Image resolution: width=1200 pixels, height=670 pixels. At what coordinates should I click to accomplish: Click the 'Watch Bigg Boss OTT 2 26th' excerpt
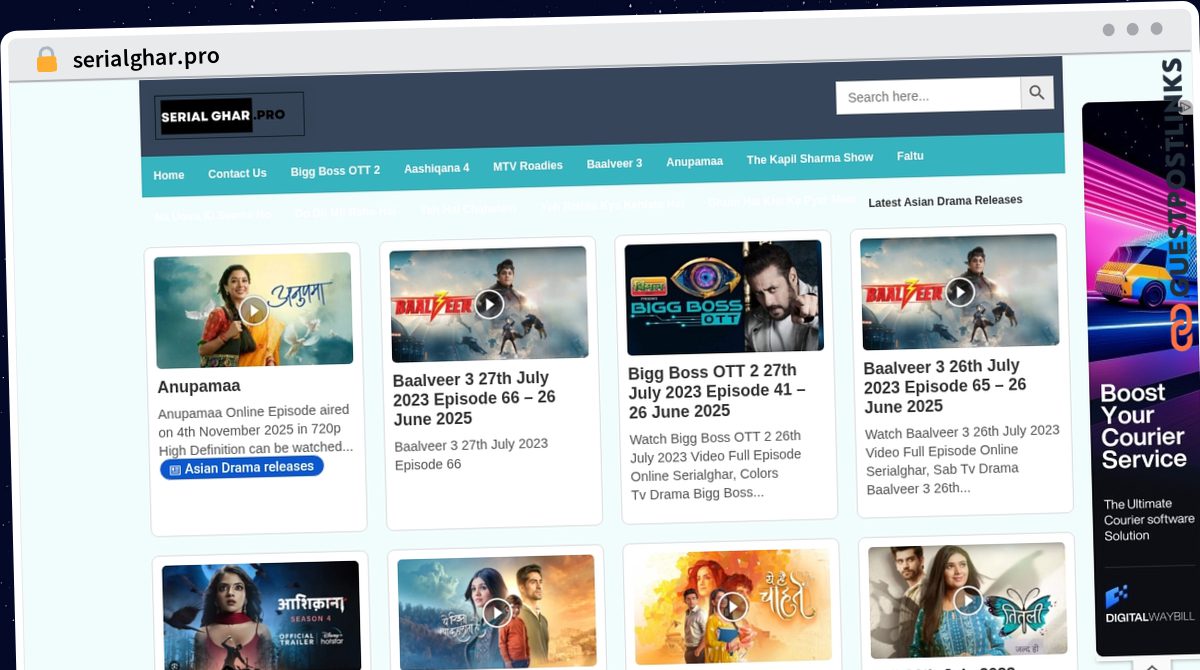click(716, 465)
